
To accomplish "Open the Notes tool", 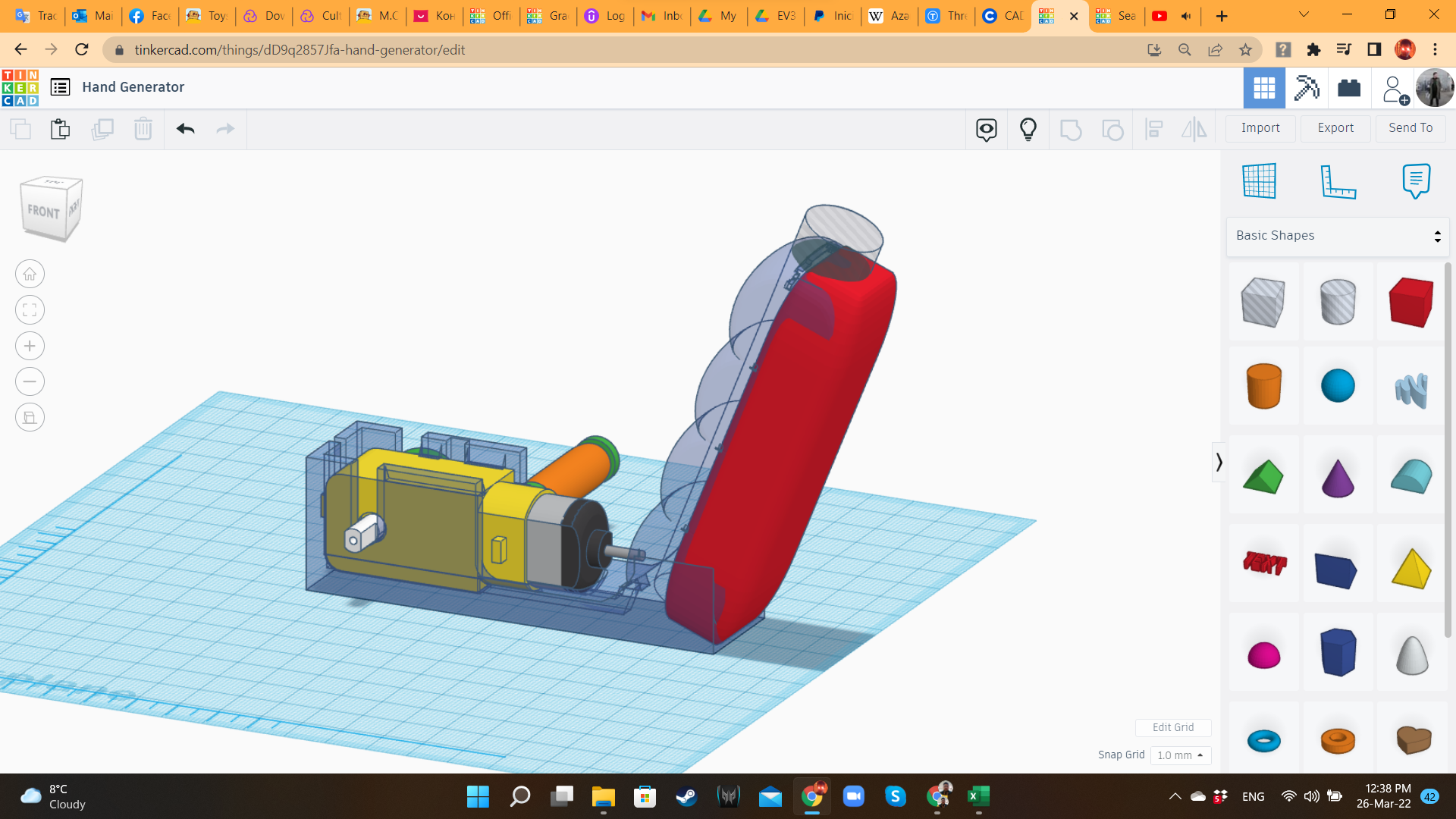I will point(1416,180).
